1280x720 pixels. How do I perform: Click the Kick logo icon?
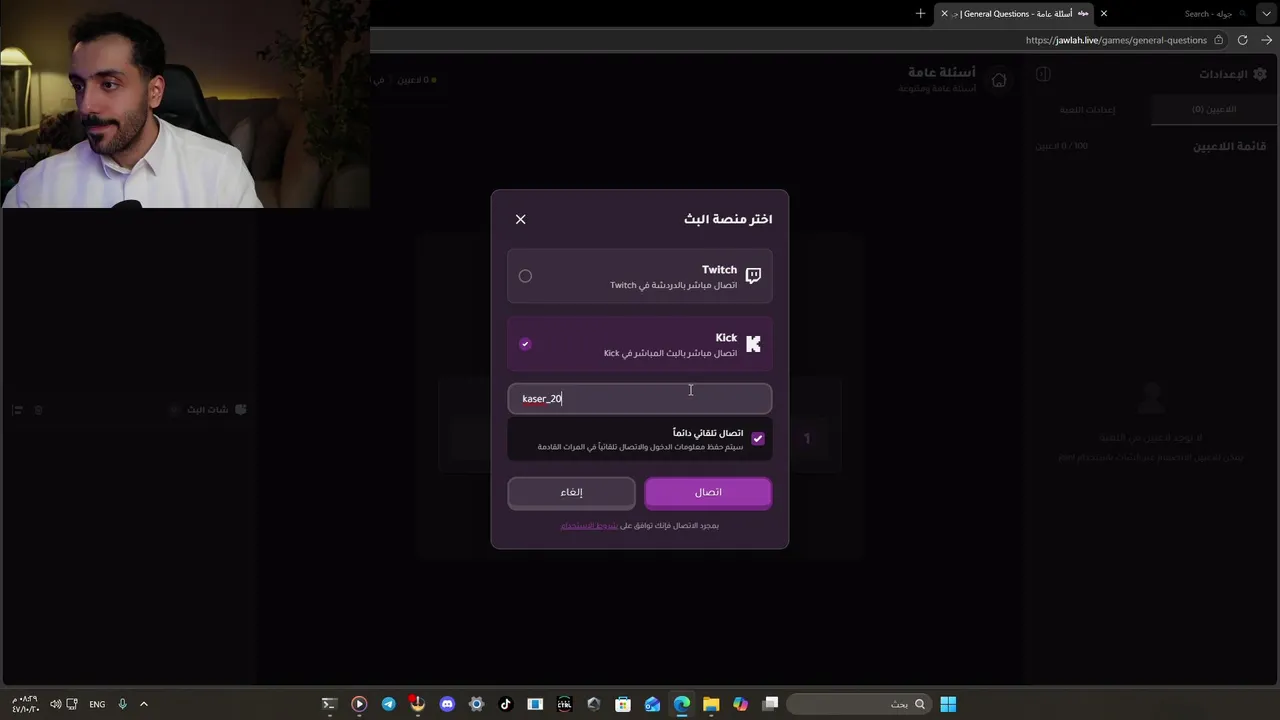(x=753, y=344)
